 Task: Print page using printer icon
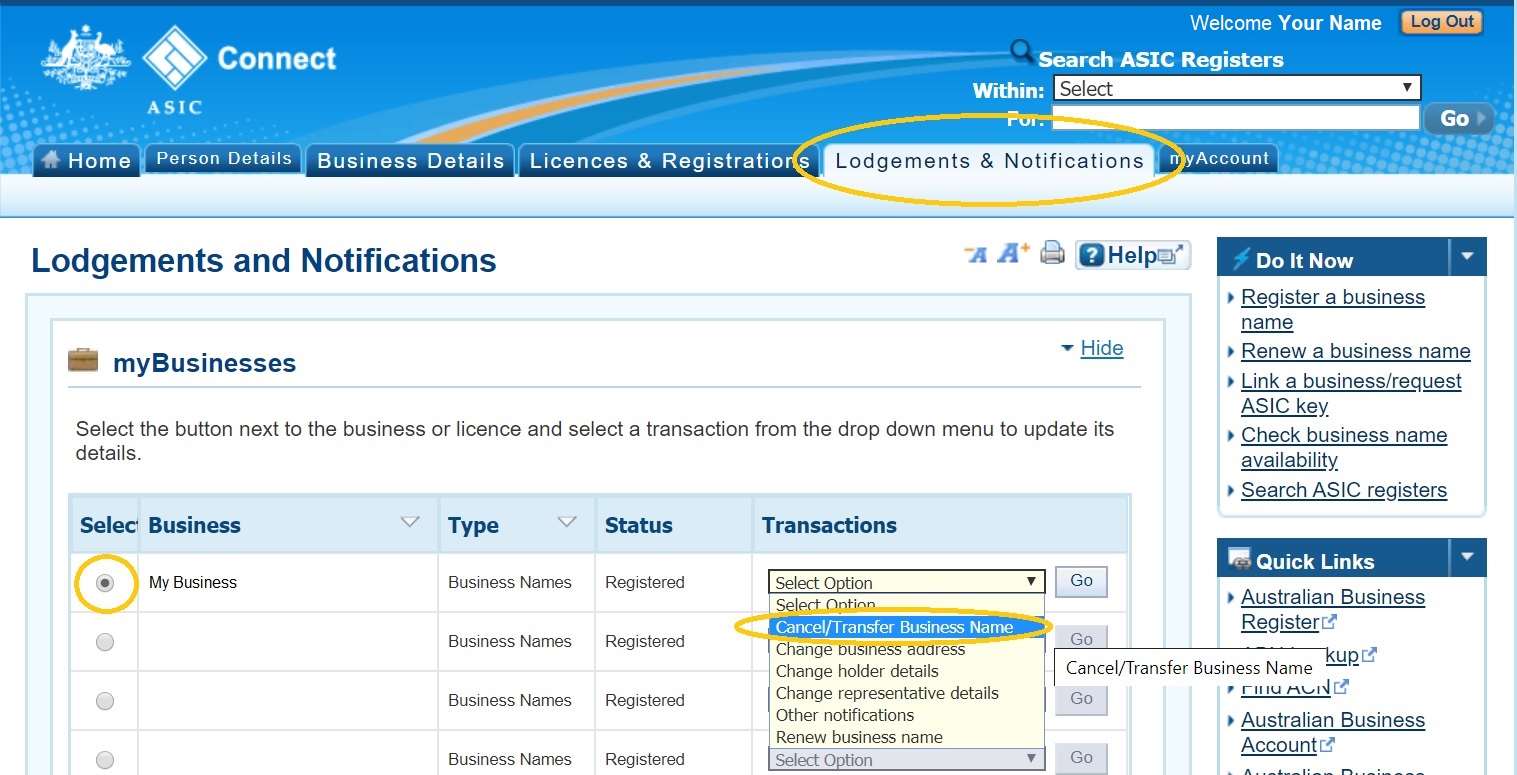pos(1052,254)
